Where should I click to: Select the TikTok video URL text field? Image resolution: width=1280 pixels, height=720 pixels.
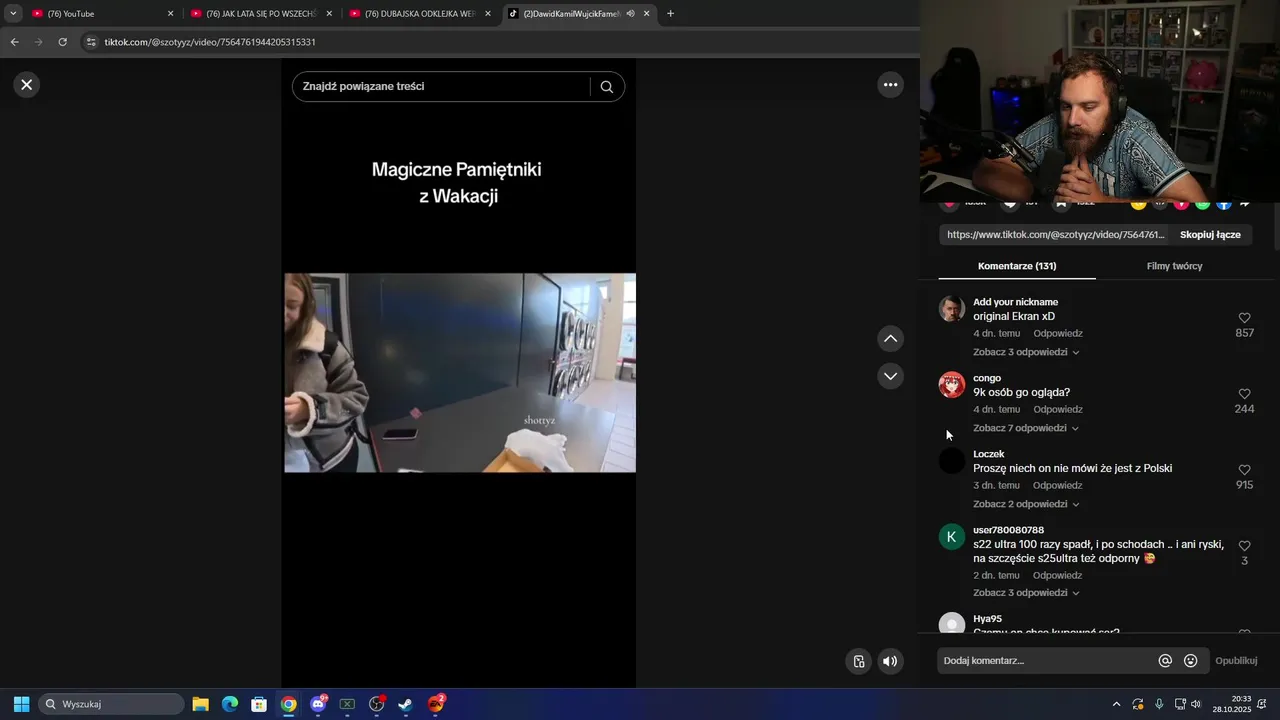[x=1056, y=235]
